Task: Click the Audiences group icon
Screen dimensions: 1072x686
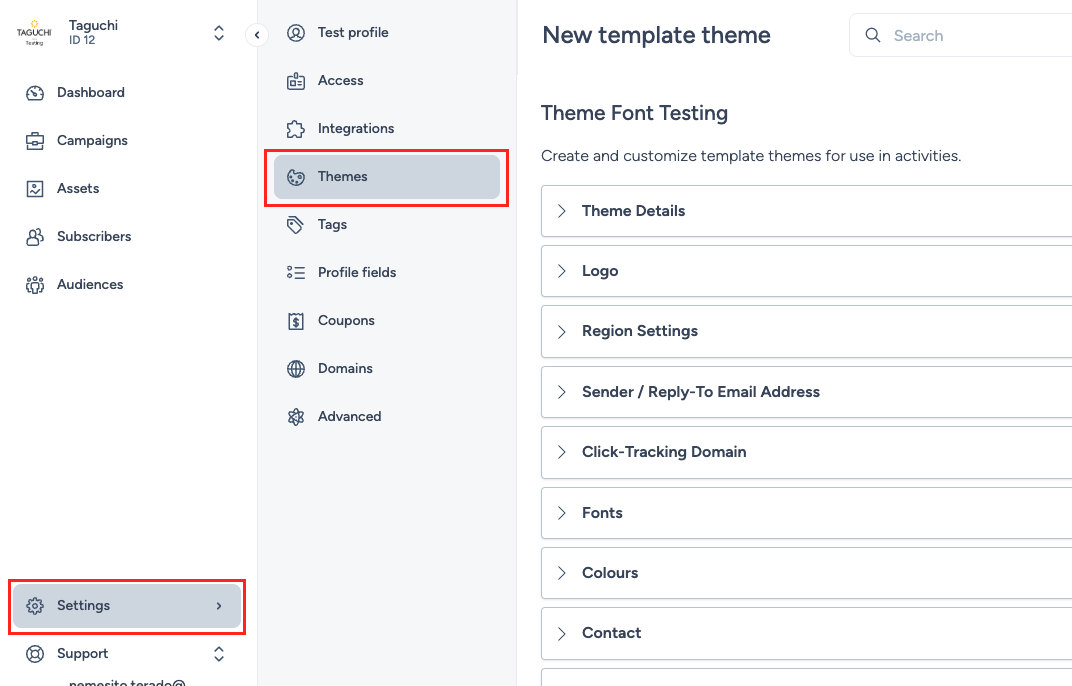Action: pos(35,285)
